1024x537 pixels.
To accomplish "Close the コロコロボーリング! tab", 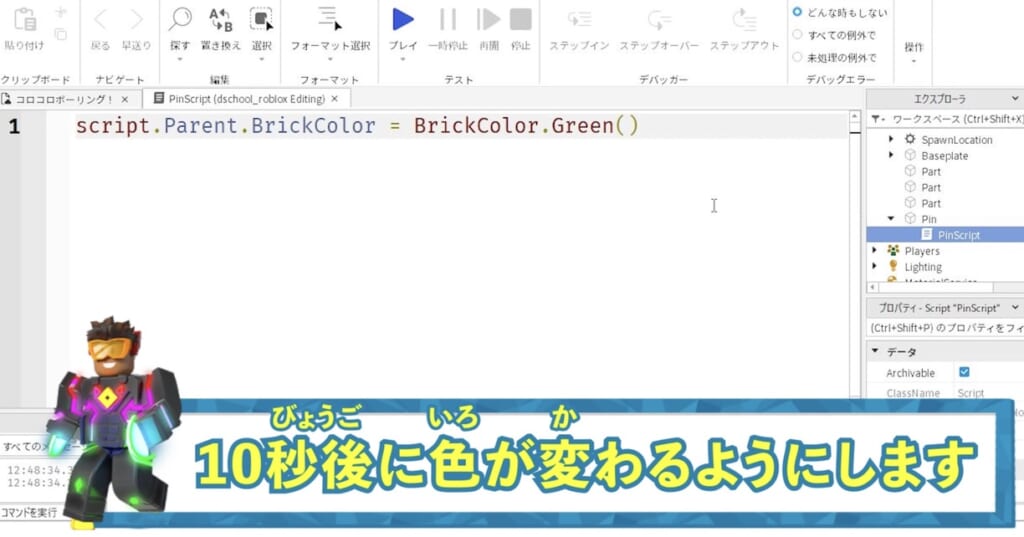I will pyautogui.click(x=125, y=99).
